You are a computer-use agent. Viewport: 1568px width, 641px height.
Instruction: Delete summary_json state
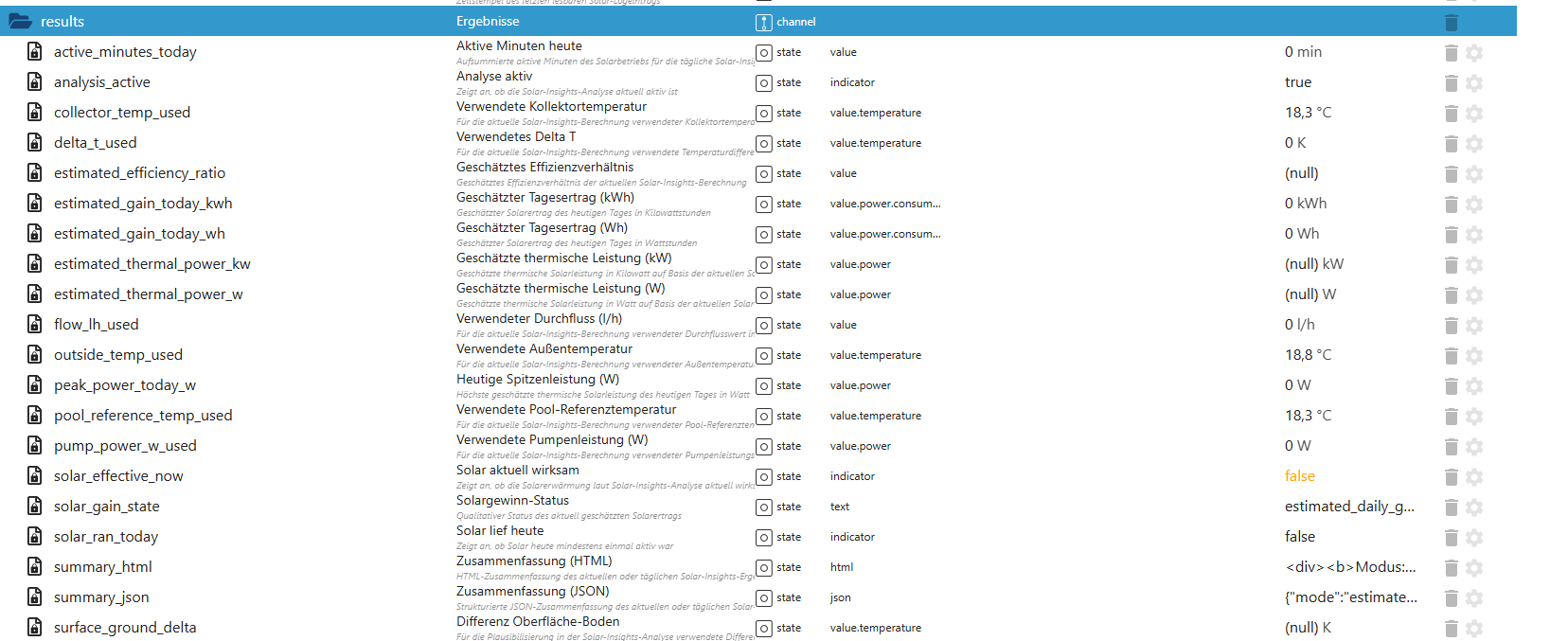tap(1451, 598)
